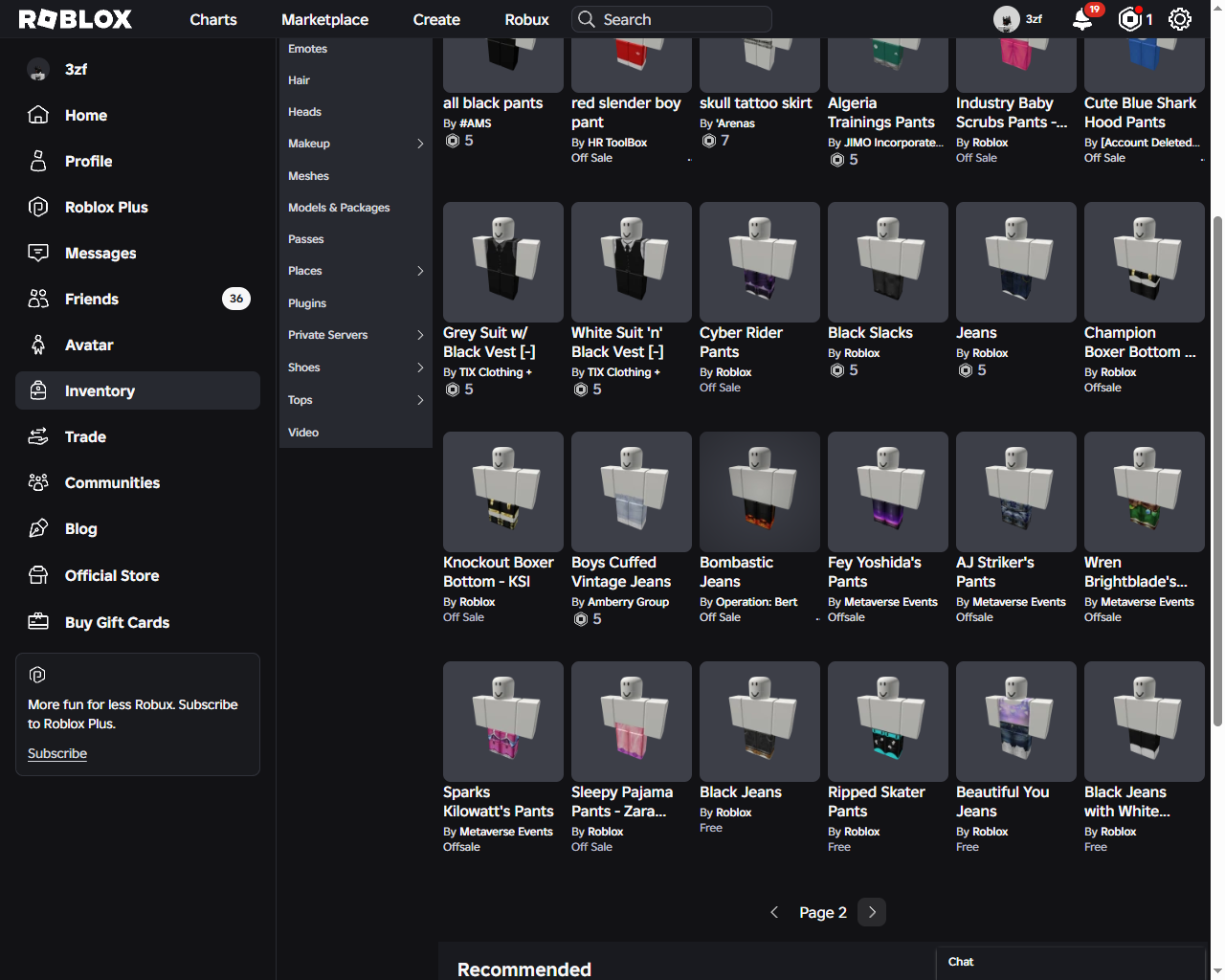The image size is (1225, 980).
Task: Open the Chat panel
Action: click(1070, 963)
